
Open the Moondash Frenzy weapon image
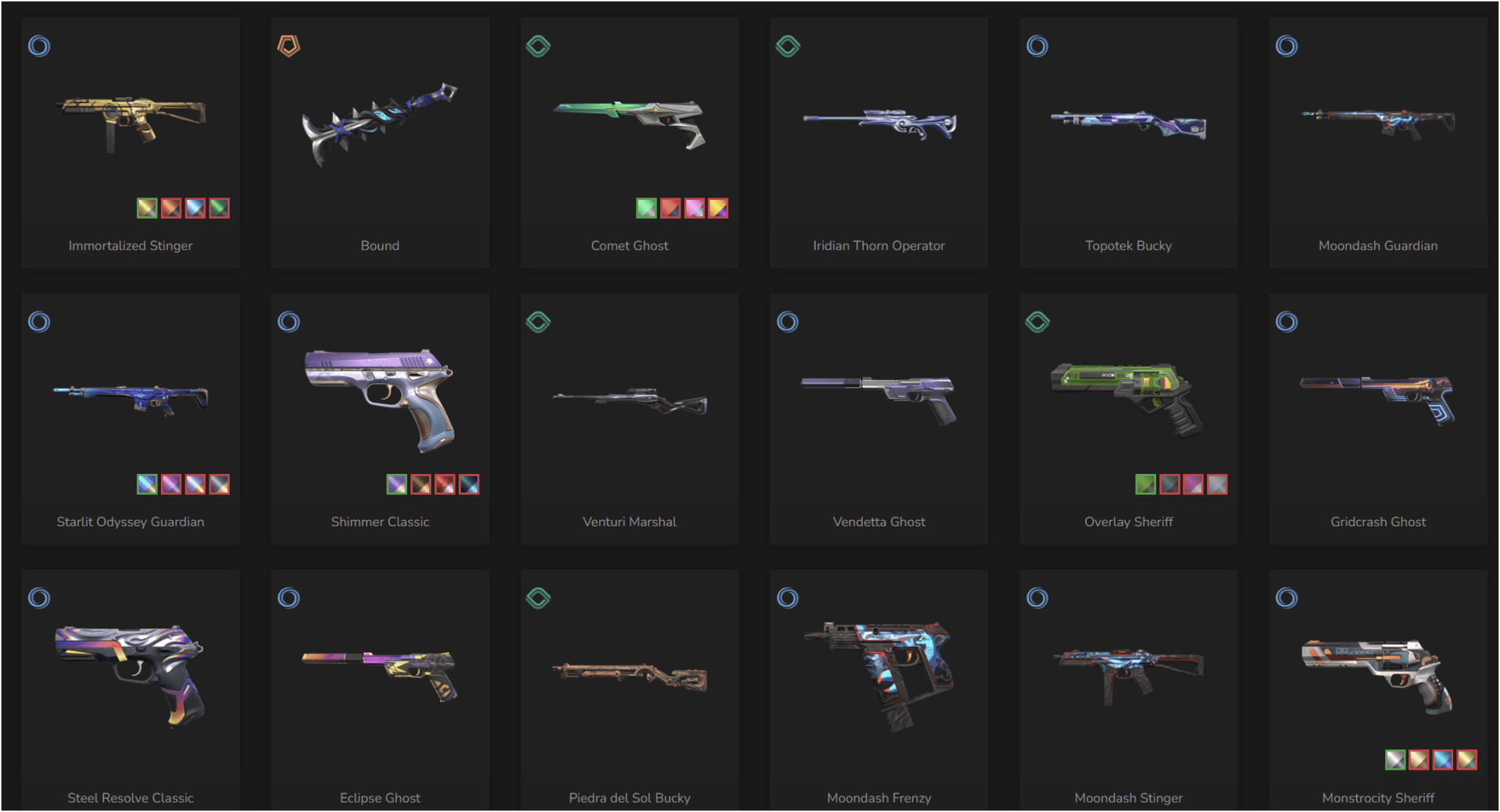pyautogui.click(x=879, y=675)
